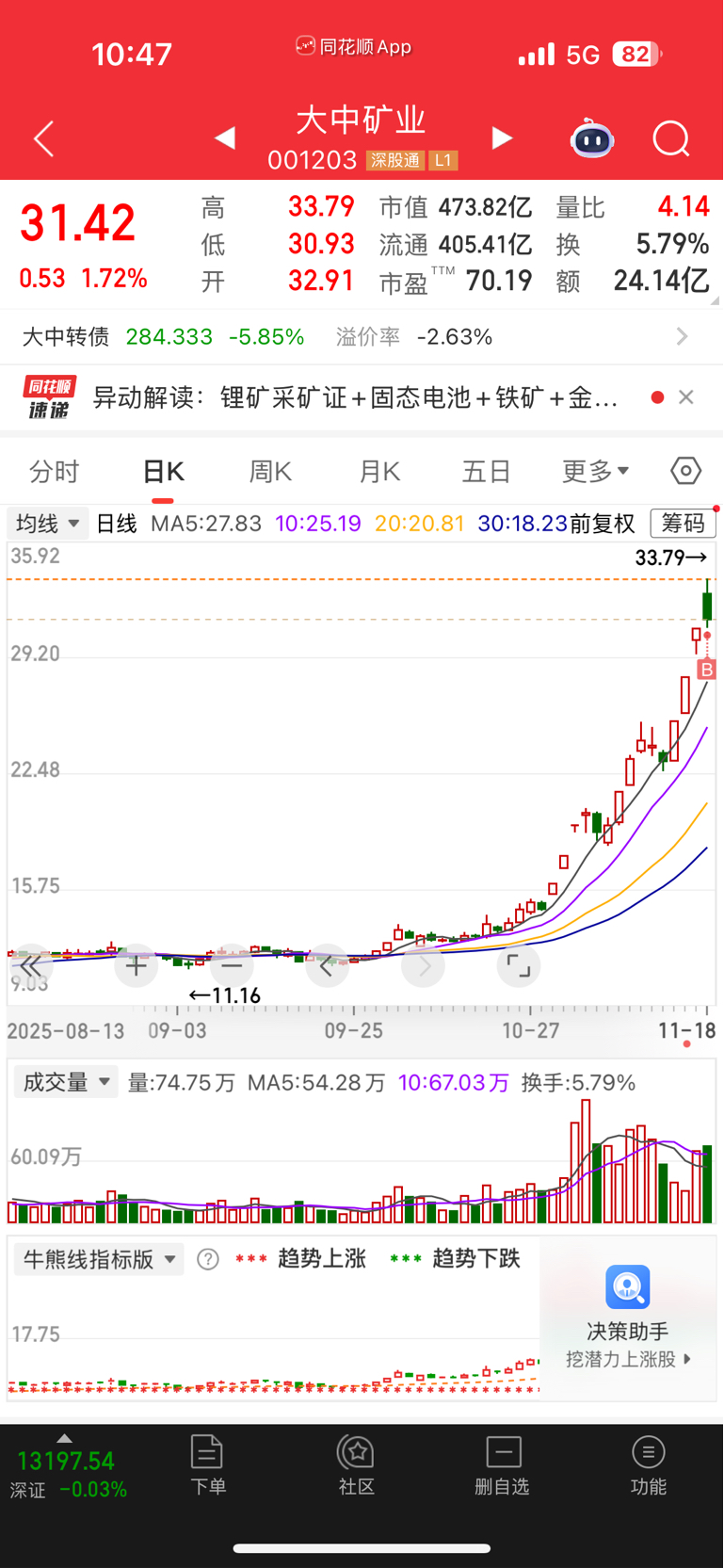
Task: Tap 趋势下跌 legend label
Action: (476, 1259)
